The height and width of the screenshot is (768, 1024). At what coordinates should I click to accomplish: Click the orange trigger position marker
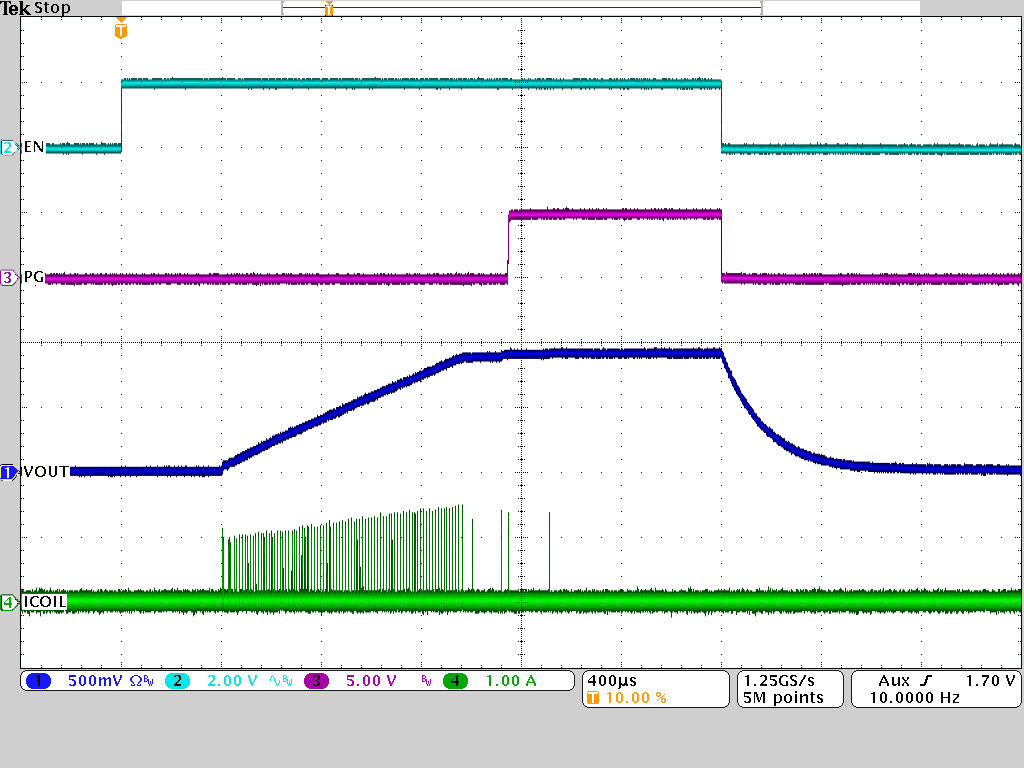coord(121,30)
